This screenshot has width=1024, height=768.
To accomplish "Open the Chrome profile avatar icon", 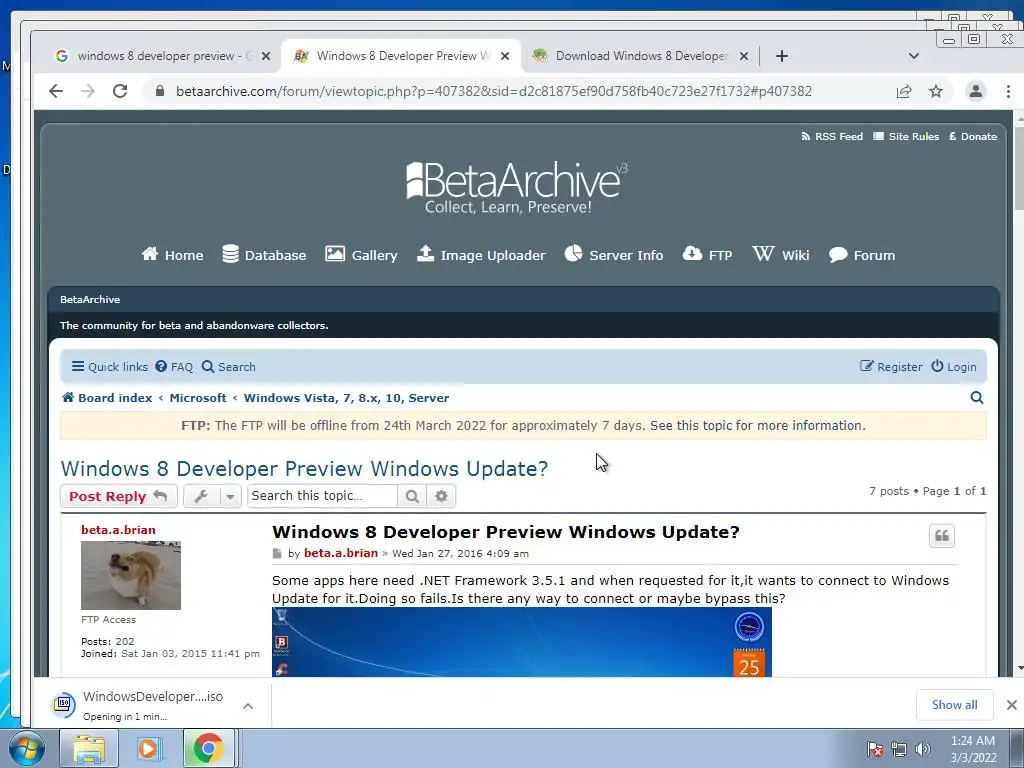I will [x=976, y=91].
